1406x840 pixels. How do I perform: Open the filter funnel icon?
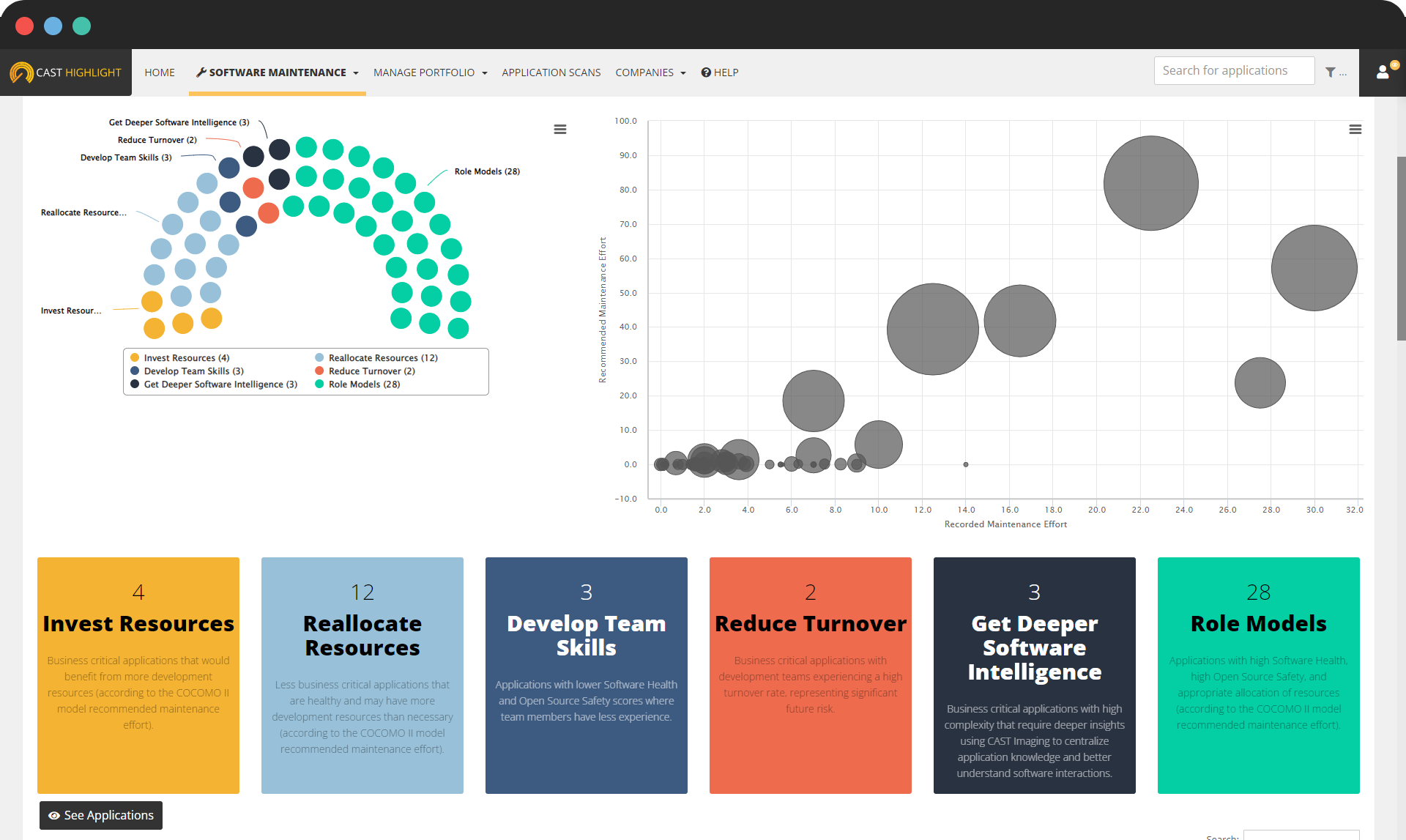pyautogui.click(x=1331, y=73)
